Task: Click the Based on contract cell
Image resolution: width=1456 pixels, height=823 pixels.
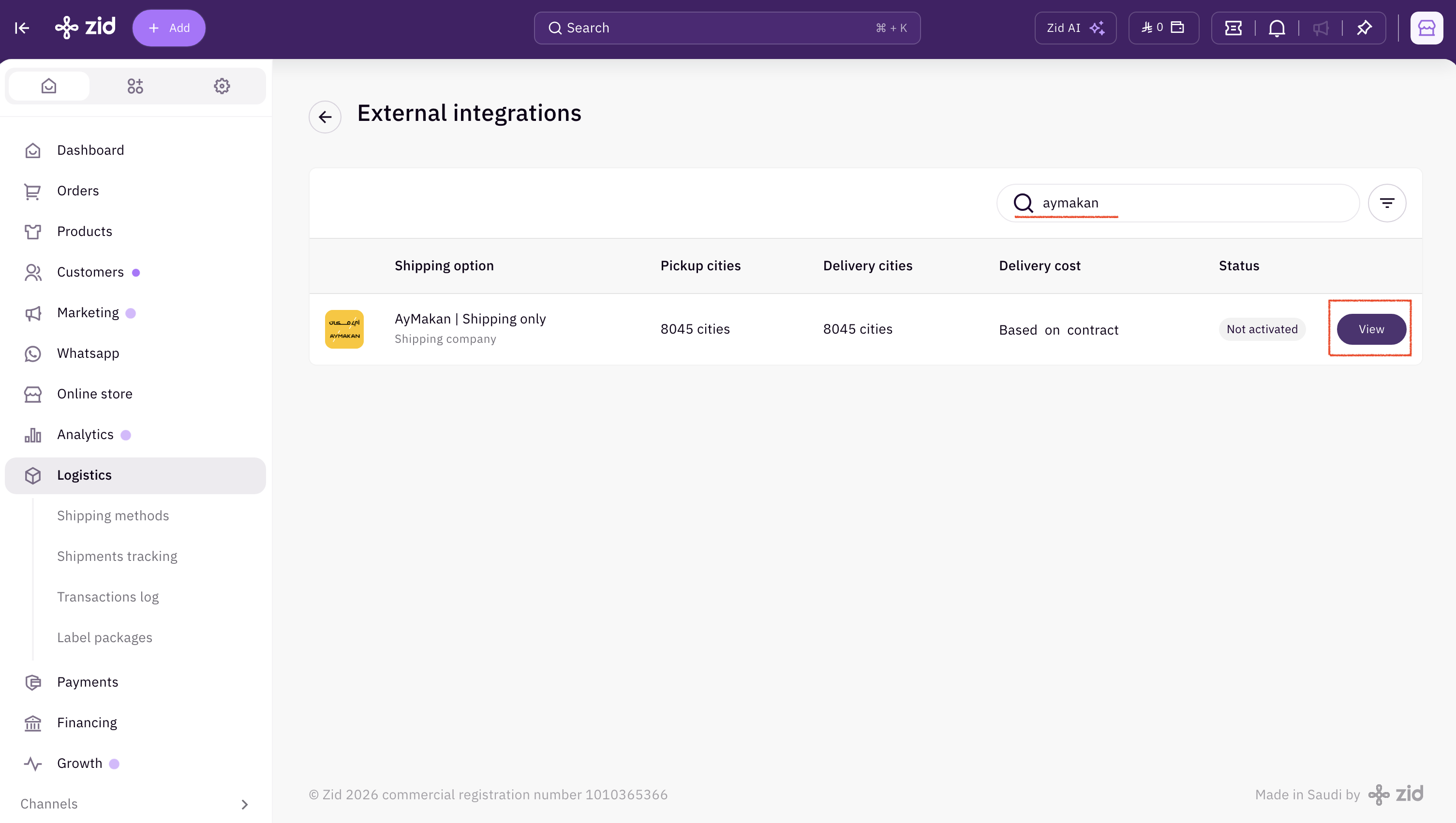Action: 1058,330
